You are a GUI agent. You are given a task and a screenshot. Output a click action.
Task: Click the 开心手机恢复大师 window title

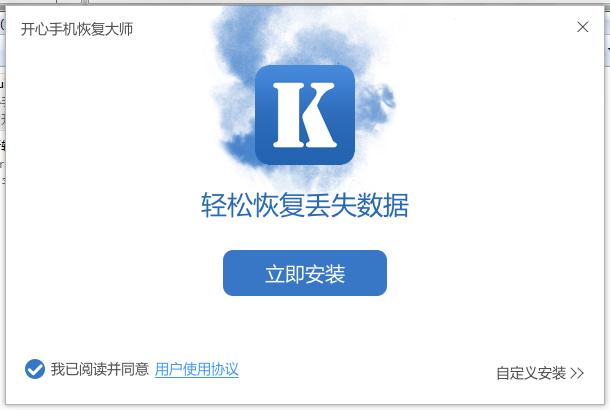(77, 29)
